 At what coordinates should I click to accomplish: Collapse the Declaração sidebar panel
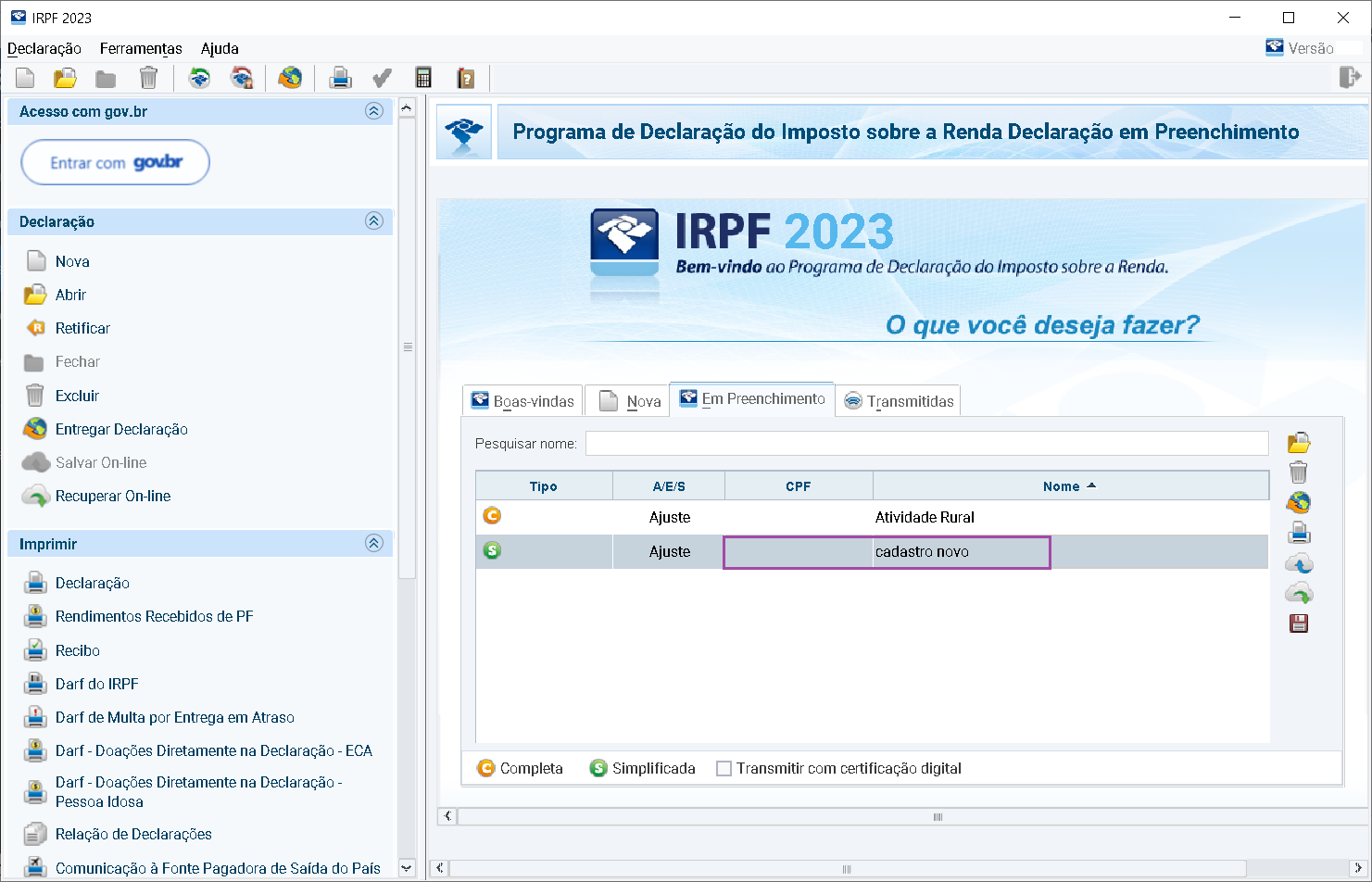point(374,220)
